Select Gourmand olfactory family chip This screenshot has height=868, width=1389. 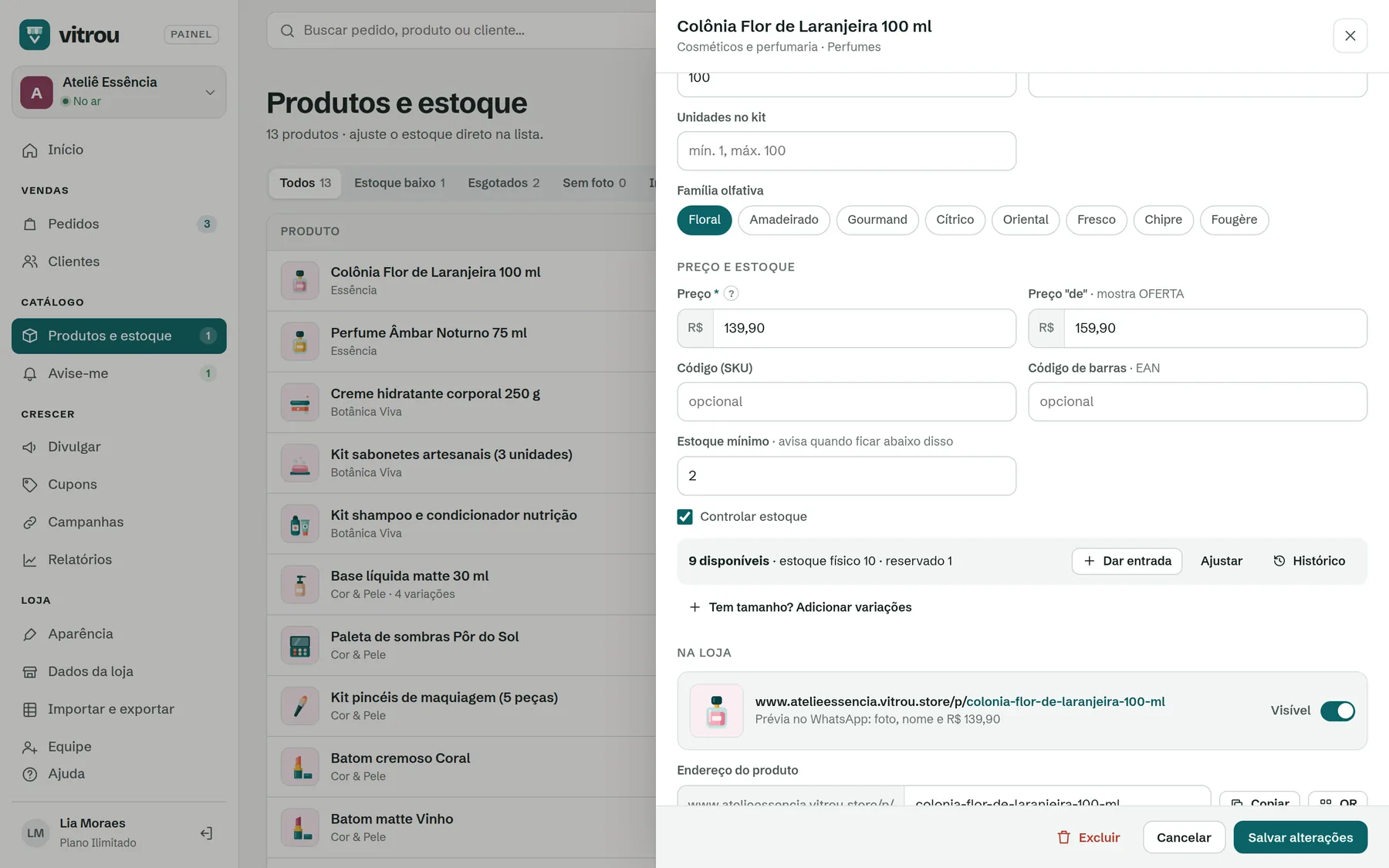(x=877, y=220)
